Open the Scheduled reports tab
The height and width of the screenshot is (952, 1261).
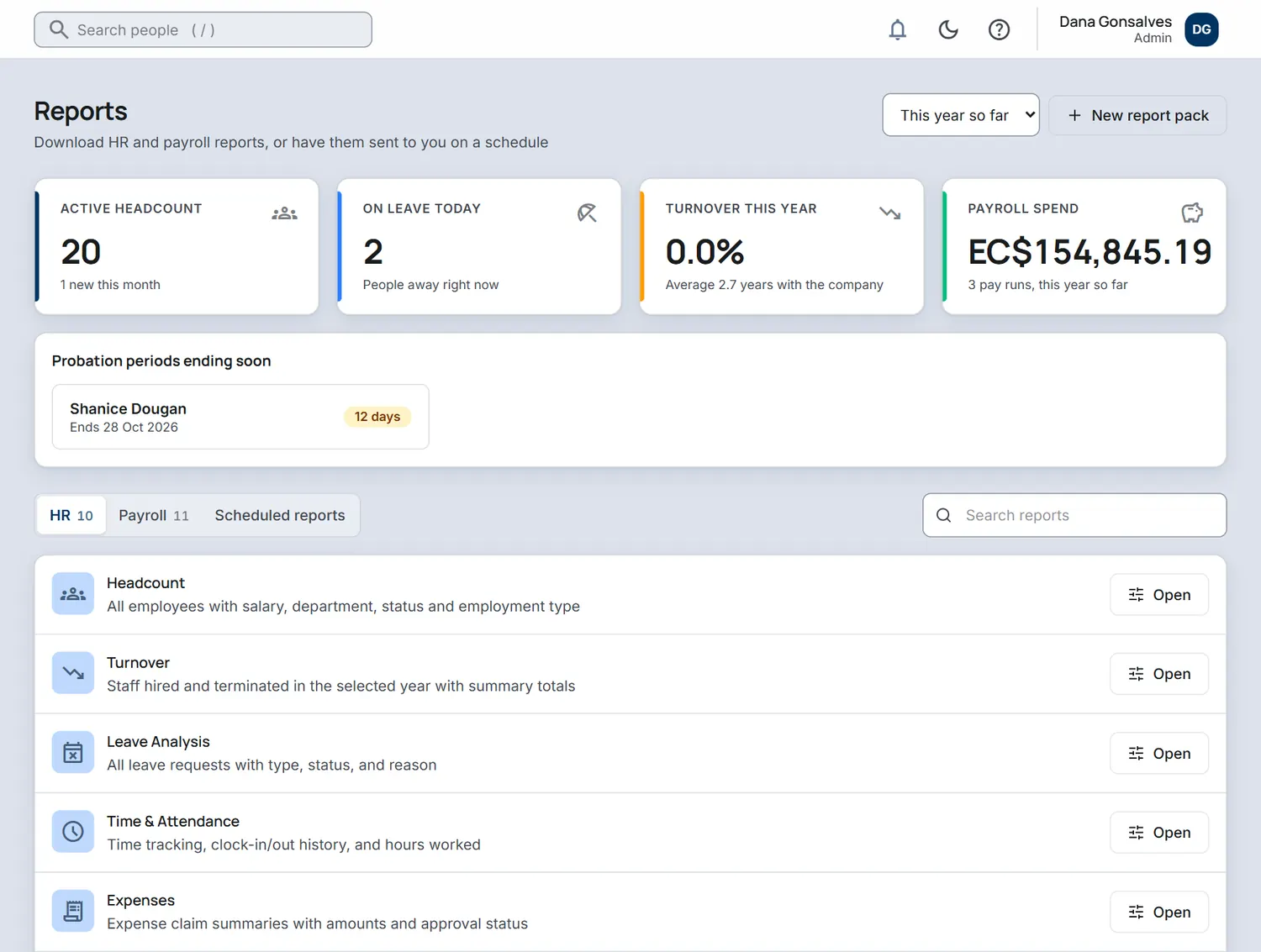280,515
